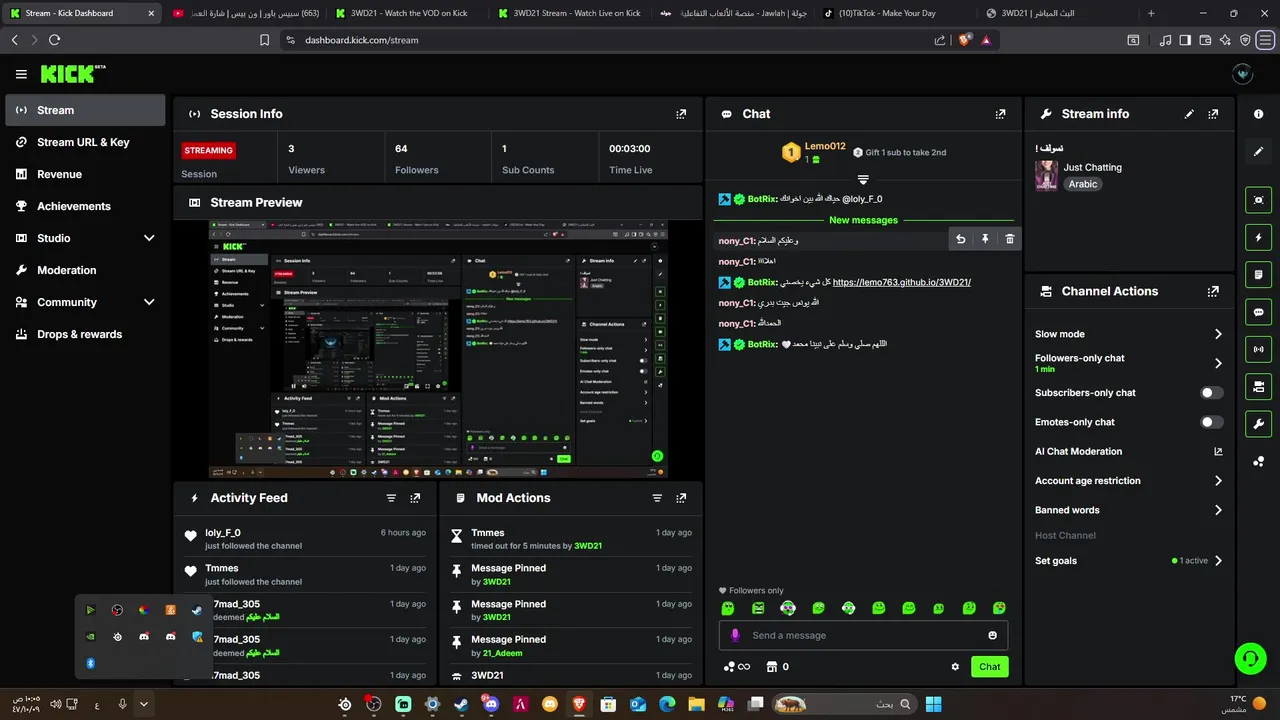Click the Bluetooth icon in tray popup
The image size is (1280, 720).
(90, 663)
